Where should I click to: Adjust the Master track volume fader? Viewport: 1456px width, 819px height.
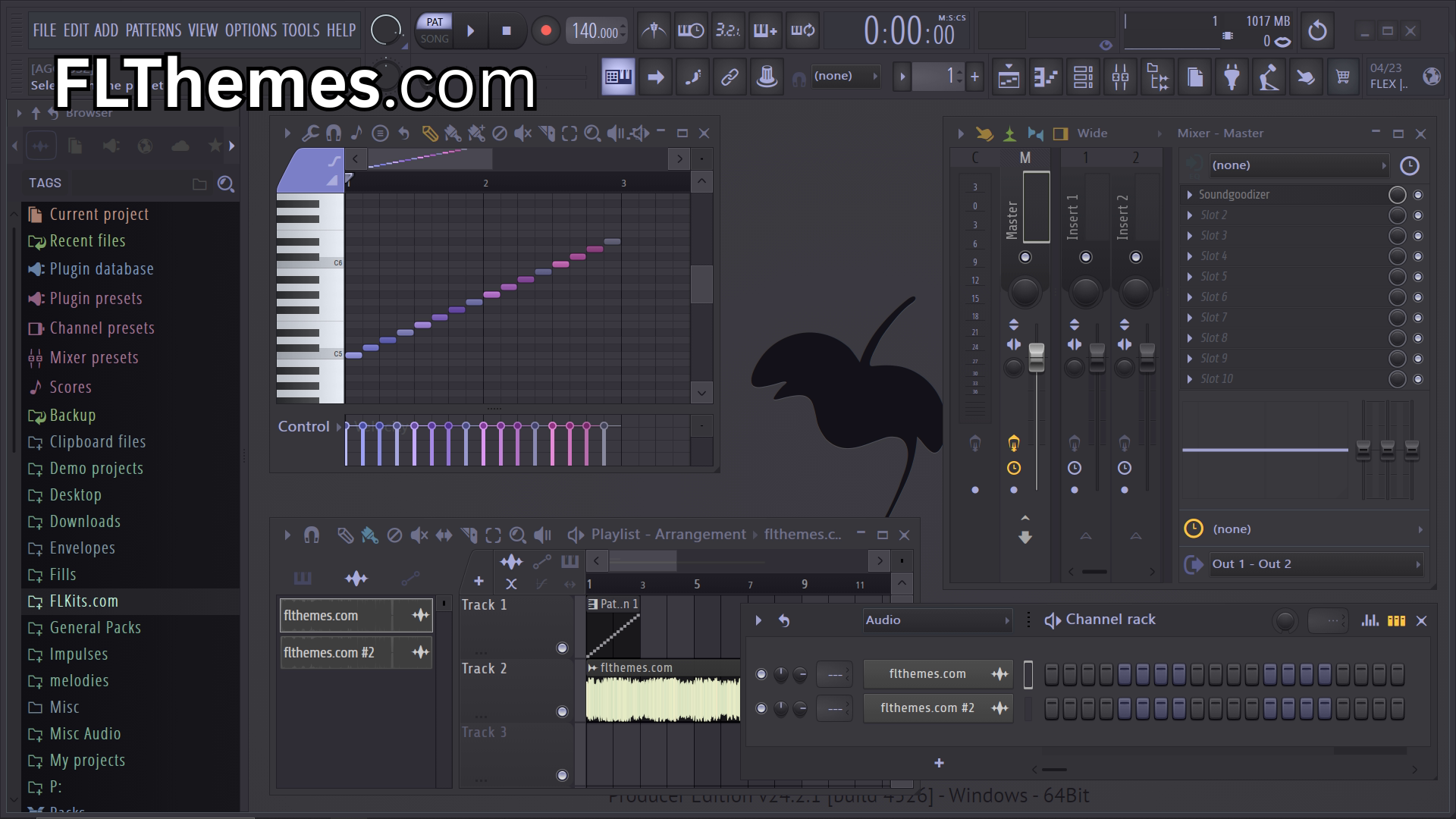tap(1036, 358)
